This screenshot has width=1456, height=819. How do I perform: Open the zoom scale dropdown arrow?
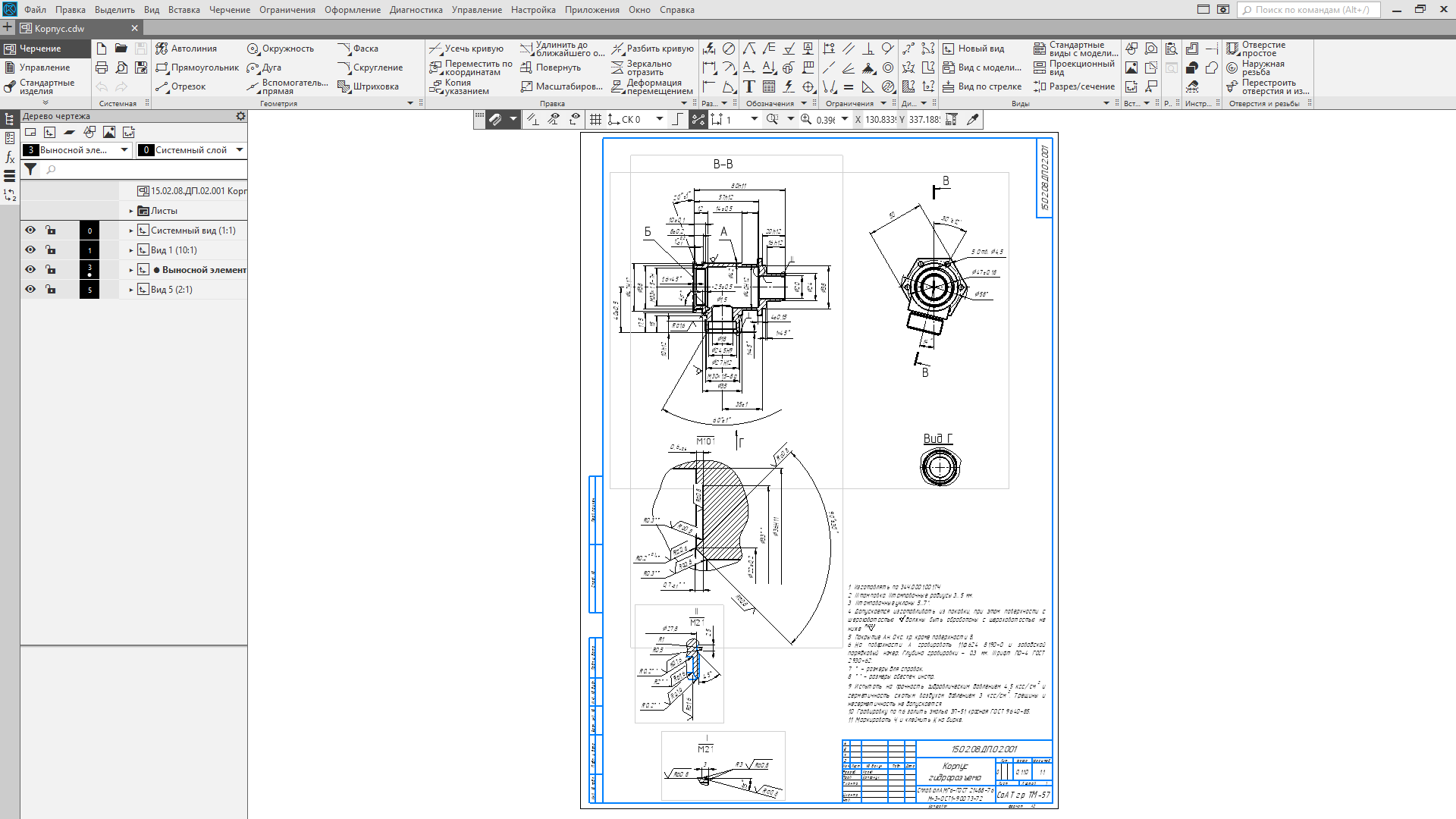point(845,120)
